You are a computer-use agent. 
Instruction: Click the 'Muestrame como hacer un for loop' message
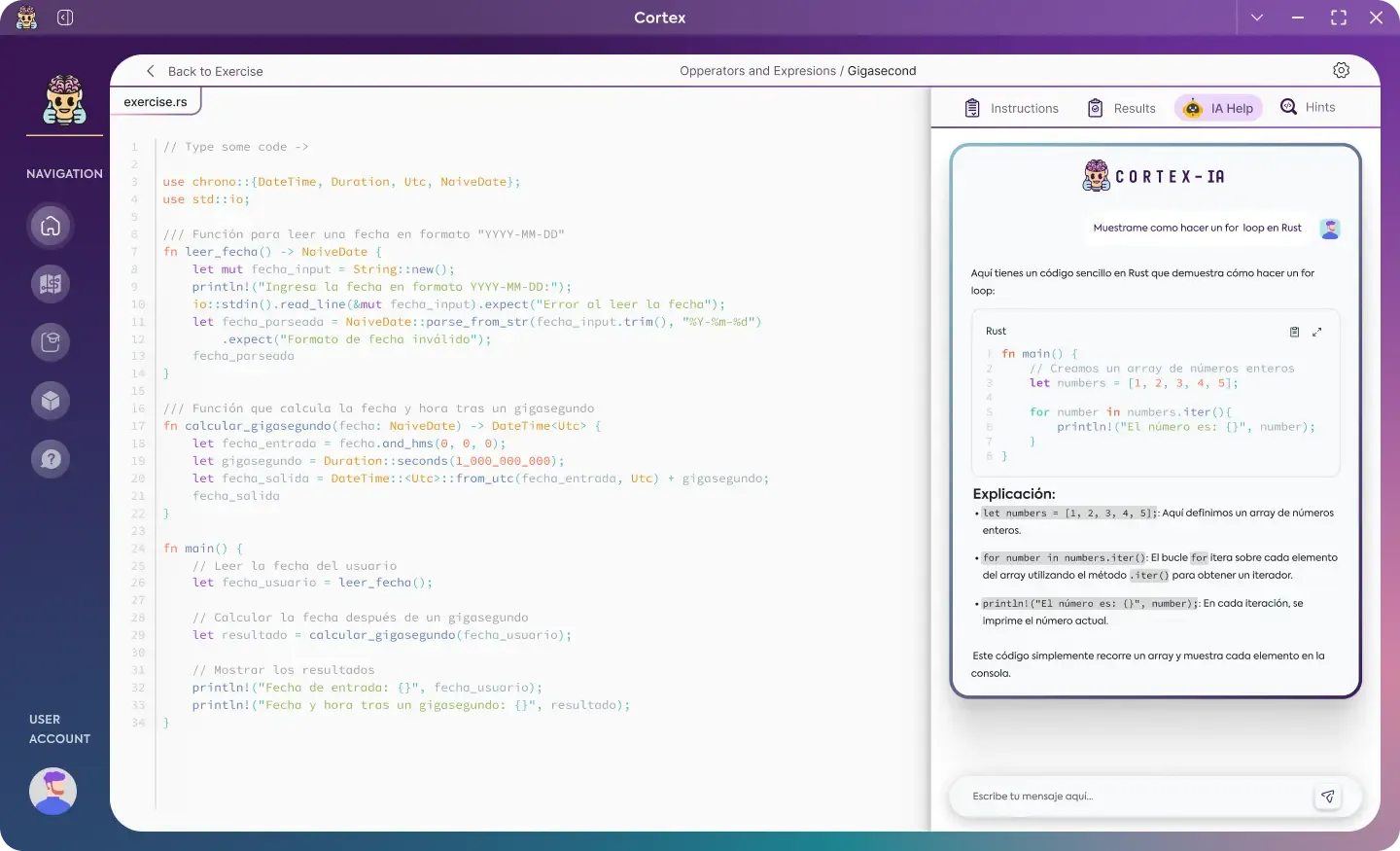(x=1197, y=228)
